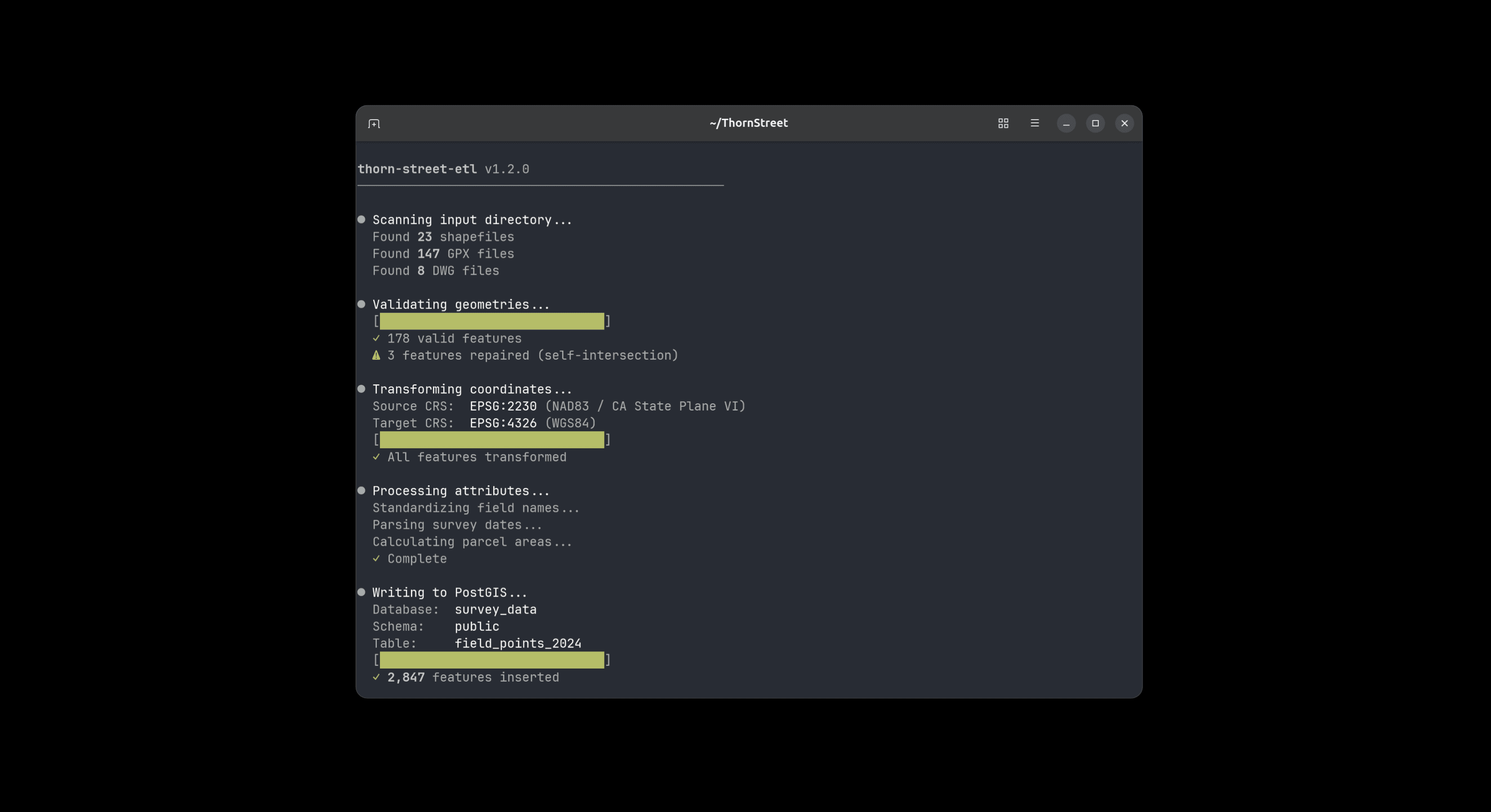1491x812 pixels.
Task: Click the Validating geometries progress bar
Action: coord(491,321)
